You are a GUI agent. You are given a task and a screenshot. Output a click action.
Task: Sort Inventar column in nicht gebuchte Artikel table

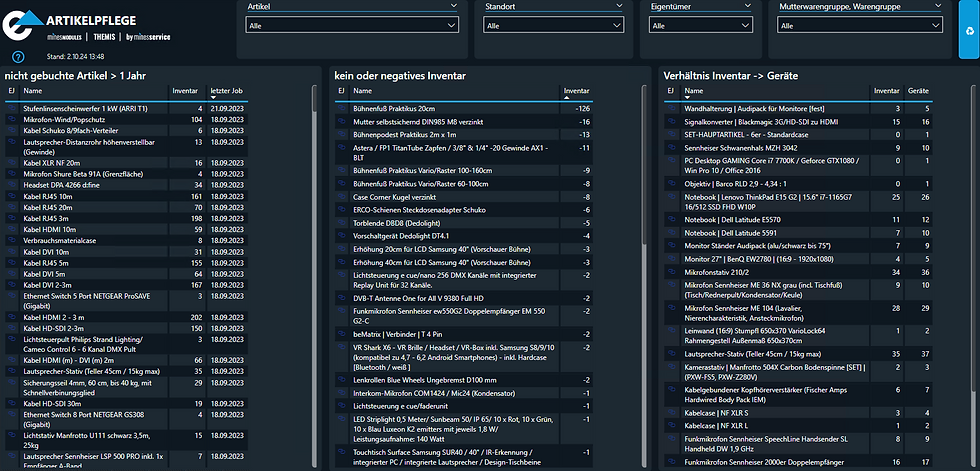point(184,91)
